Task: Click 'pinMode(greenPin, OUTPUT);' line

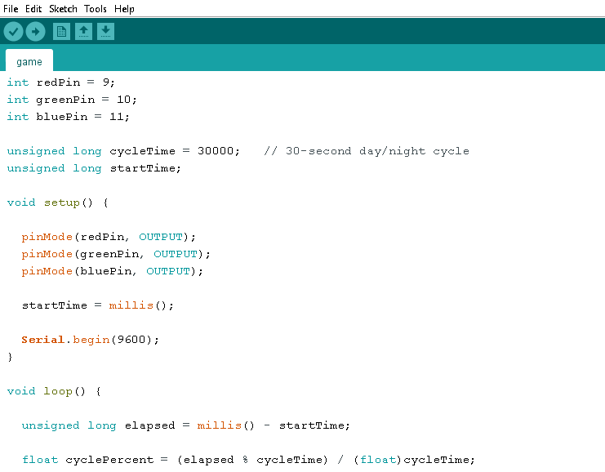Action: [116, 254]
